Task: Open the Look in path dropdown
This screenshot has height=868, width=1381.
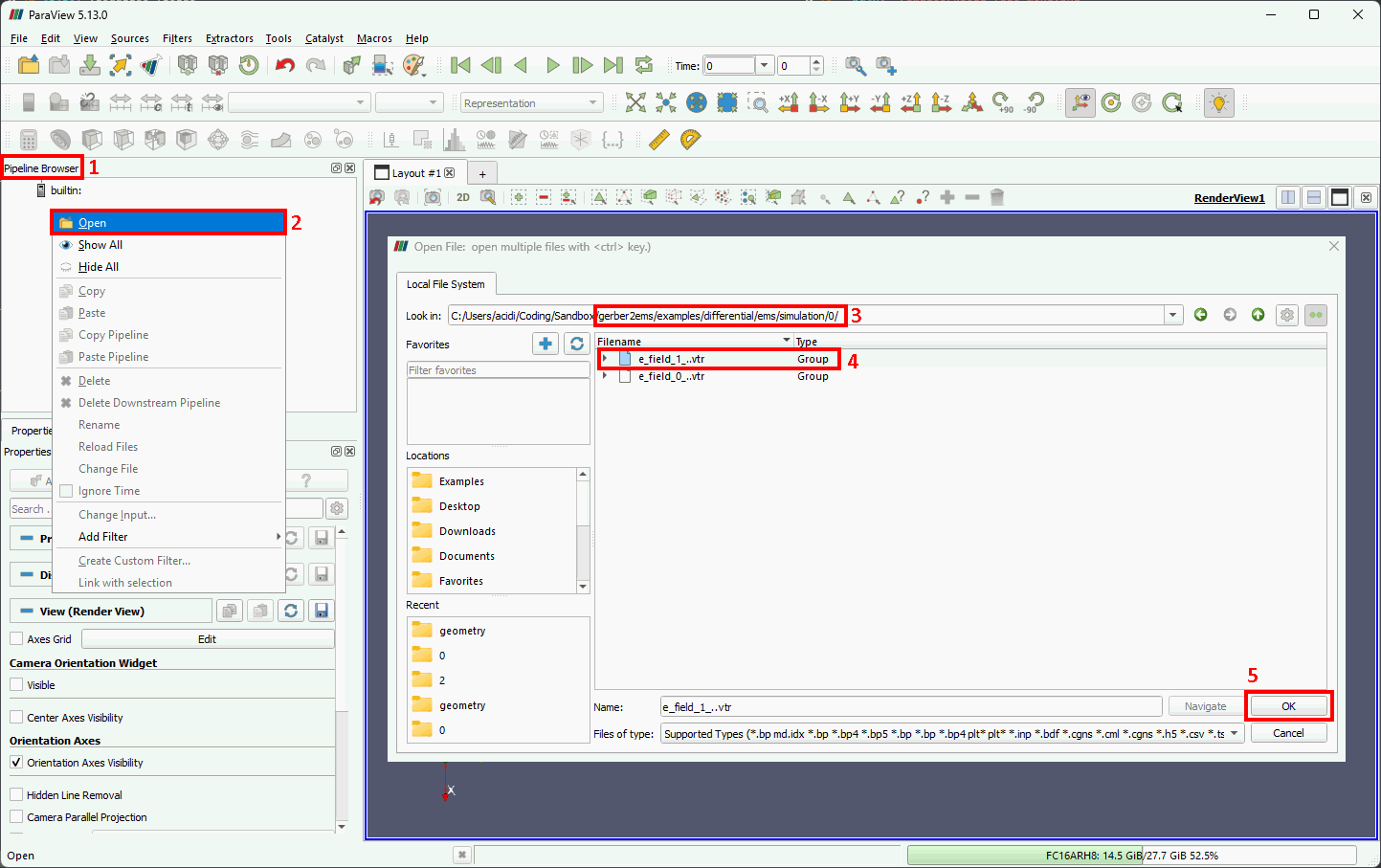Action: 1173,315
